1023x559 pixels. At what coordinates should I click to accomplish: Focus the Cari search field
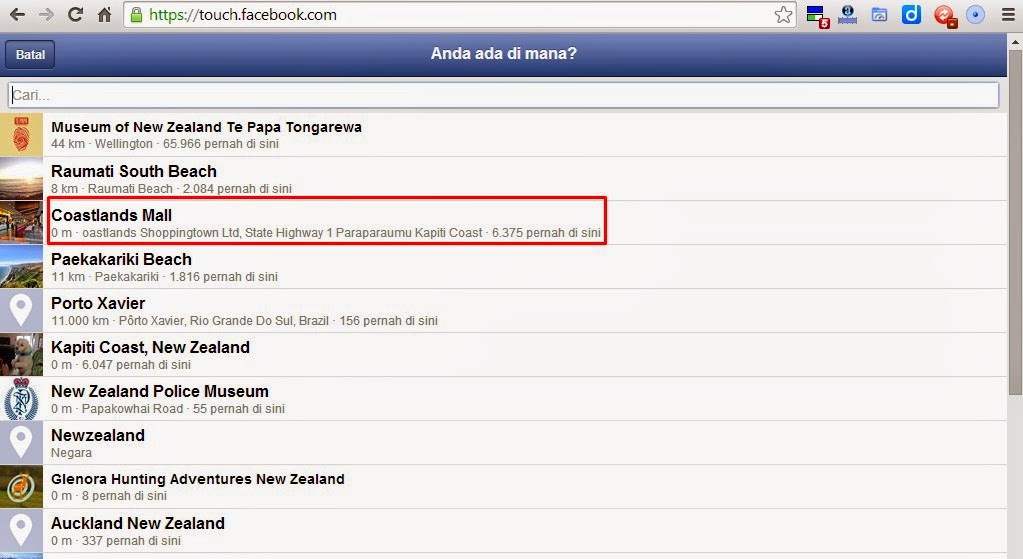point(503,95)
